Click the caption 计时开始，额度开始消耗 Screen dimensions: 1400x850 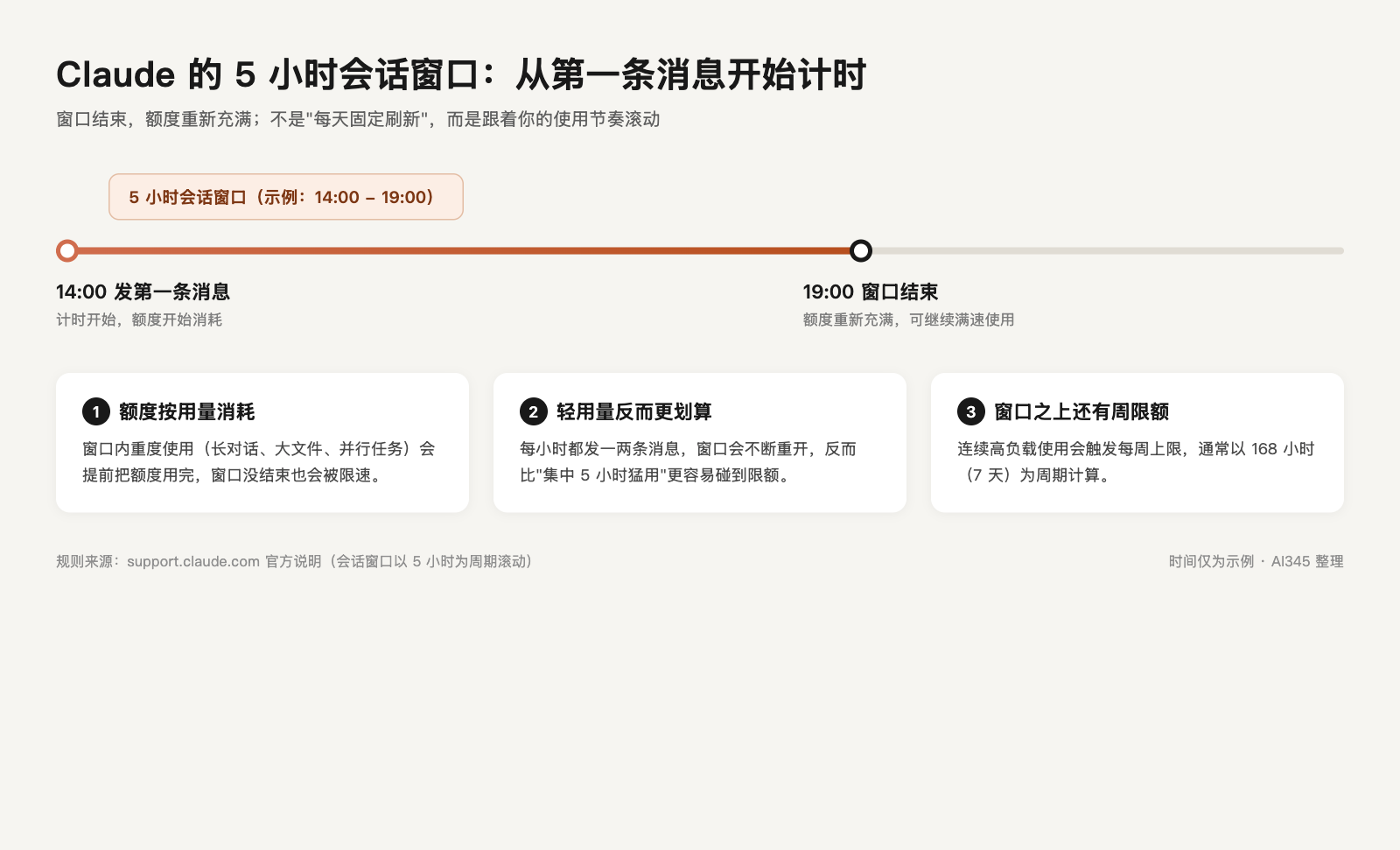point(139,320)
